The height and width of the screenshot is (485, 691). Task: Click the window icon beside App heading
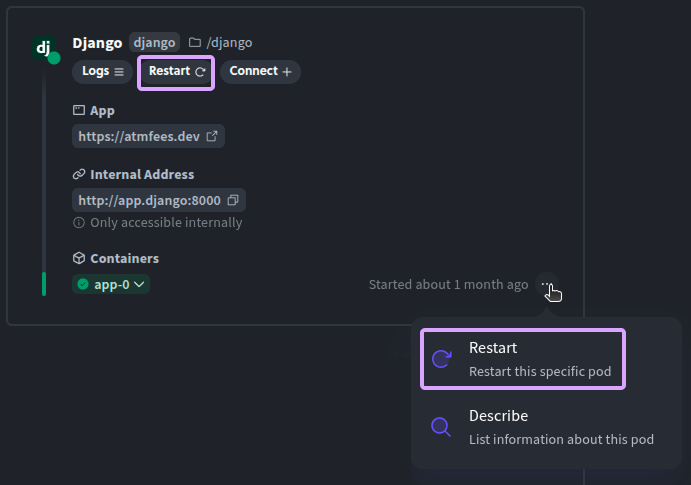pos(79,111)
